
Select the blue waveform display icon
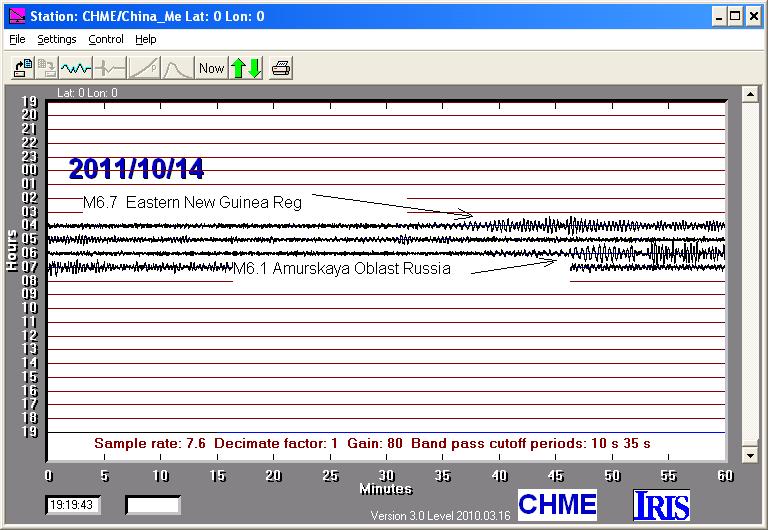click(x=76, y=68)
